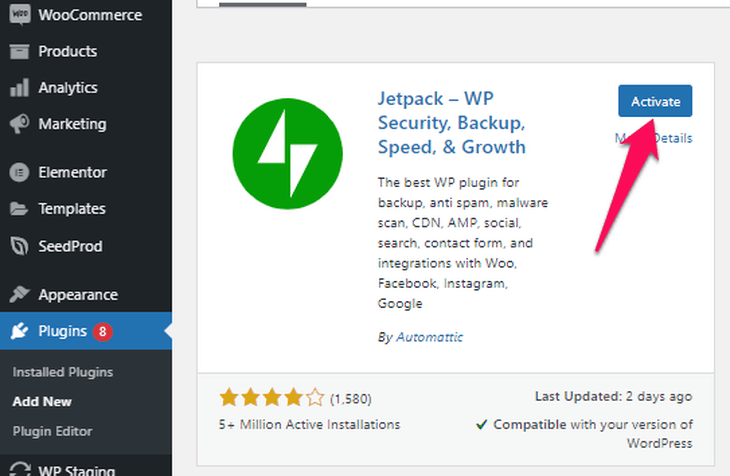730x476 pixels.
Task: Click the SeedProd leaf icon
Action: (18, 246)
